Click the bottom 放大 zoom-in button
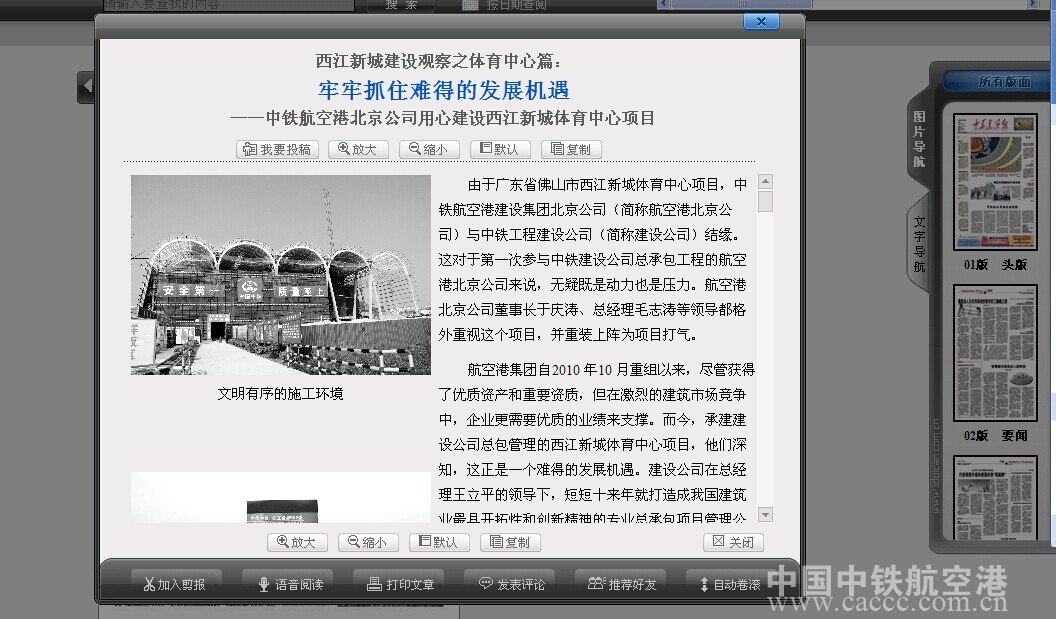Image resolution: width=1056 pixels, height=619 pixels. point(297,542)
